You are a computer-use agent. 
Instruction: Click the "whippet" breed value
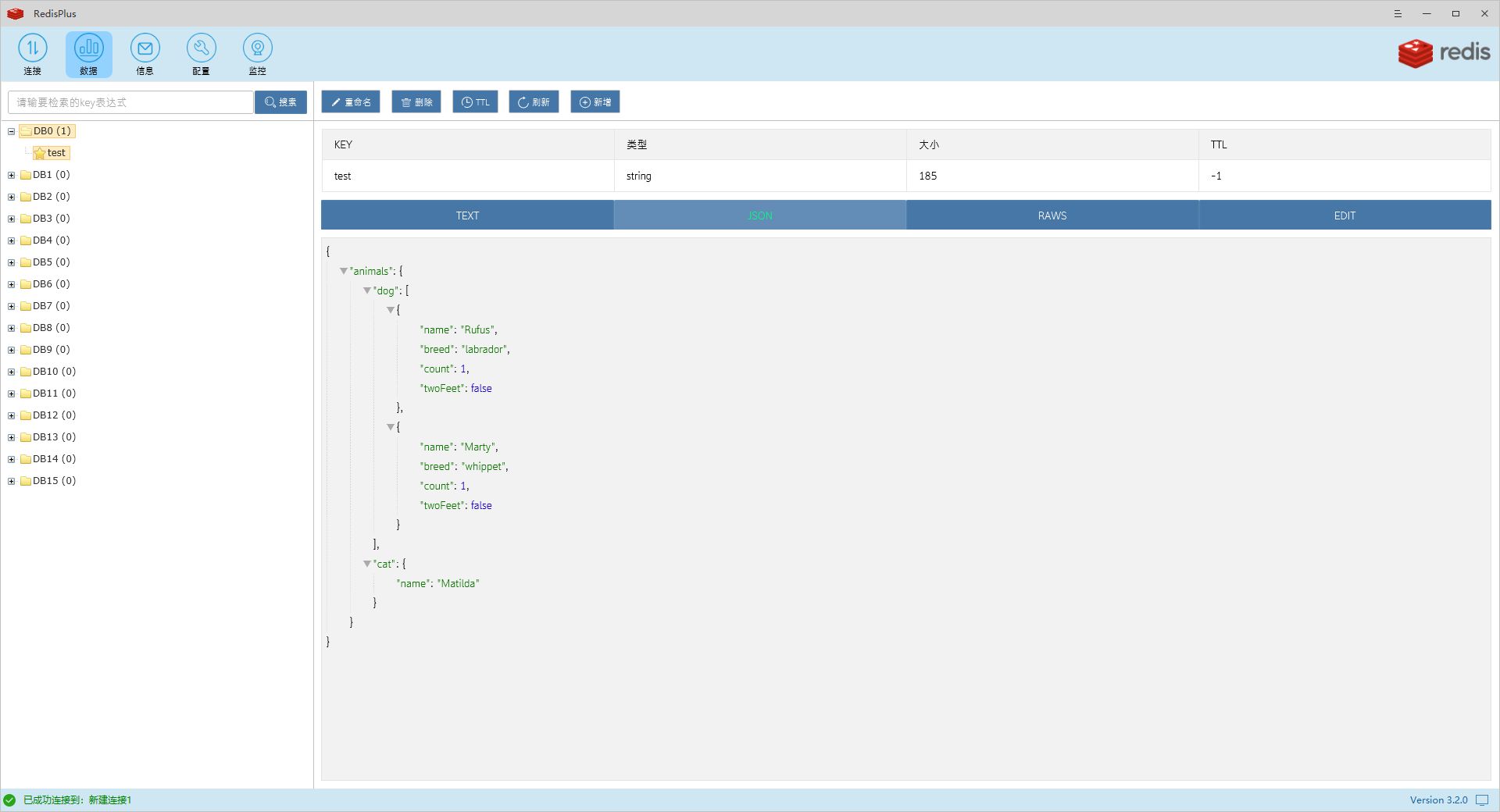tap(484, 466)
